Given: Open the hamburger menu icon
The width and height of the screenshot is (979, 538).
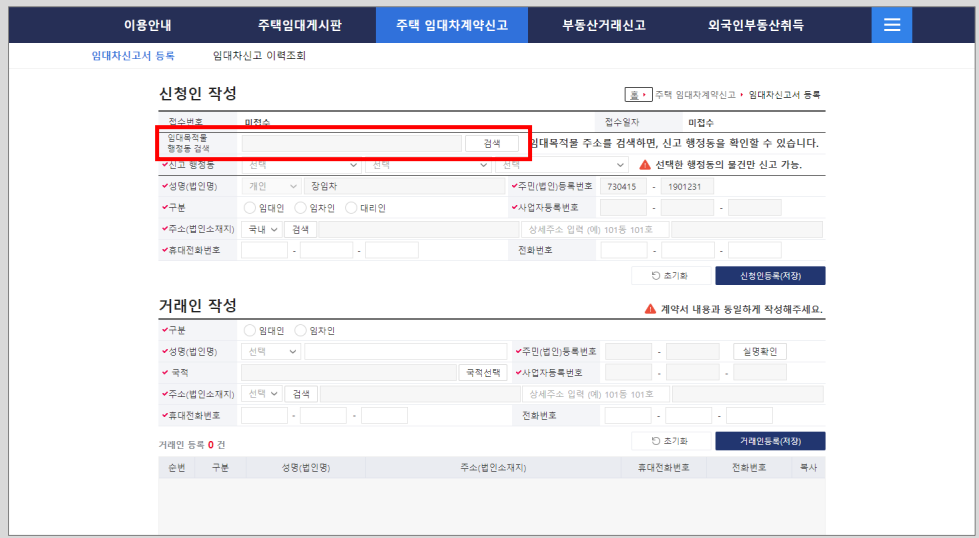Looking at the screenshot, I should [892, 25].
